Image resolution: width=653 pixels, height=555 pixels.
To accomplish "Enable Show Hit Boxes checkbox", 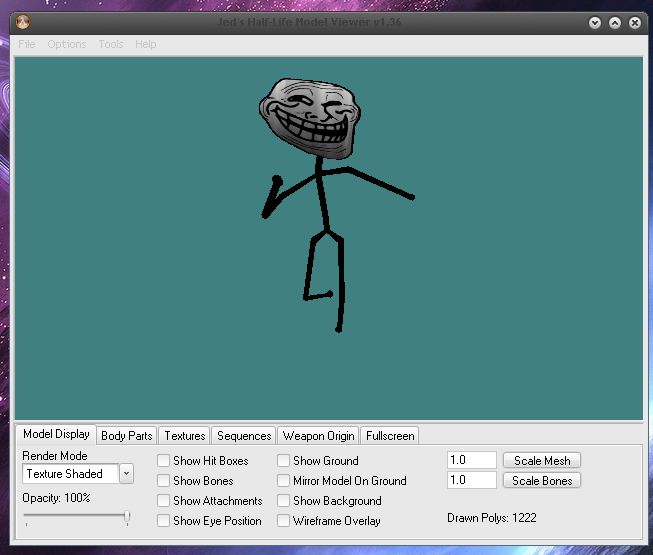I will click(163, 460).
